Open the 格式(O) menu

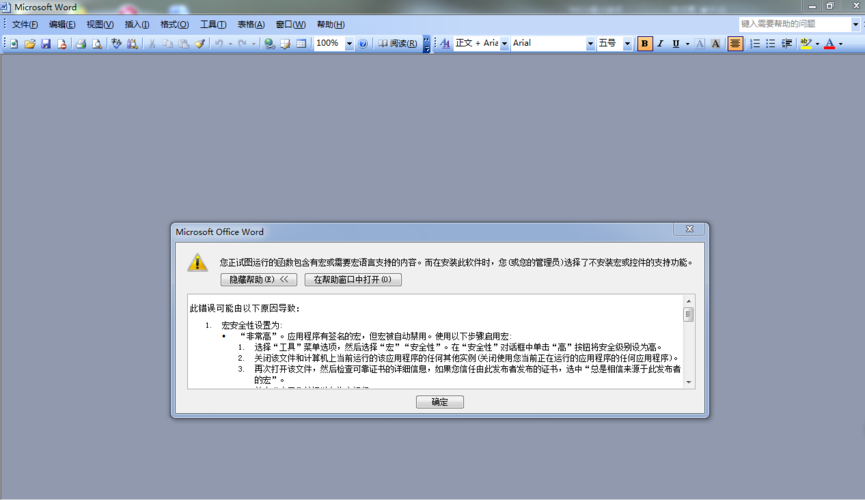[174, 24]
